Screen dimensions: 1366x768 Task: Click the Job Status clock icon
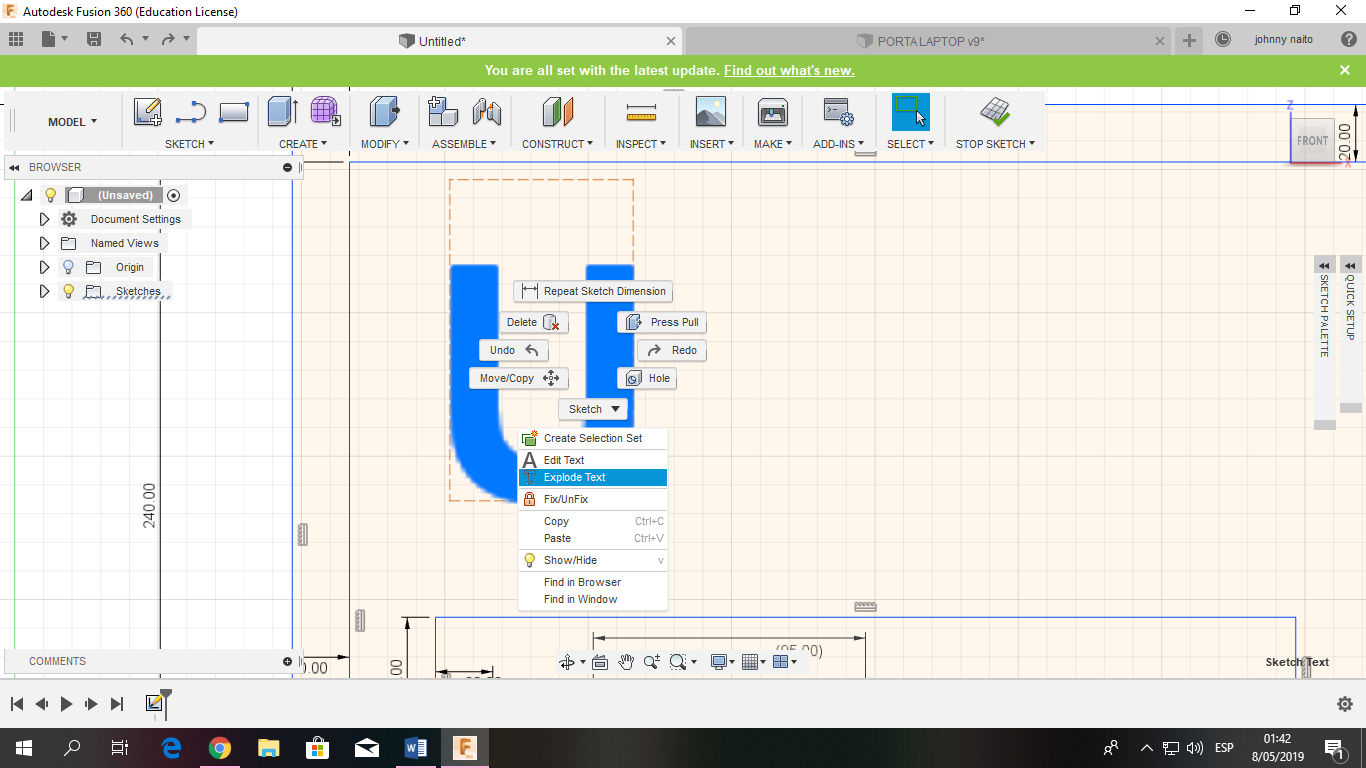point(1223,40)
